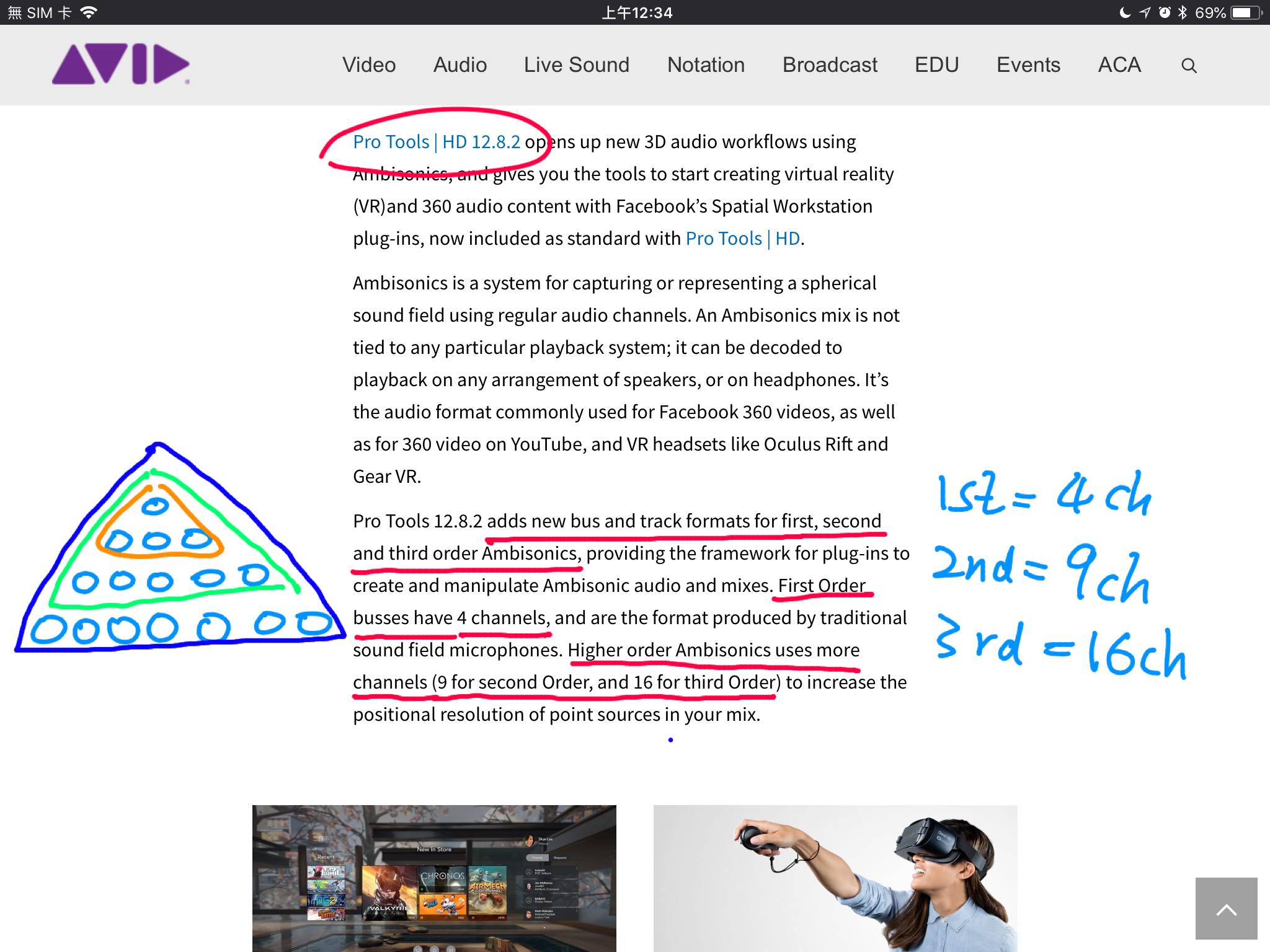Tap the Bluetooth status icon
The image size is (1270, 952).
1183,12
